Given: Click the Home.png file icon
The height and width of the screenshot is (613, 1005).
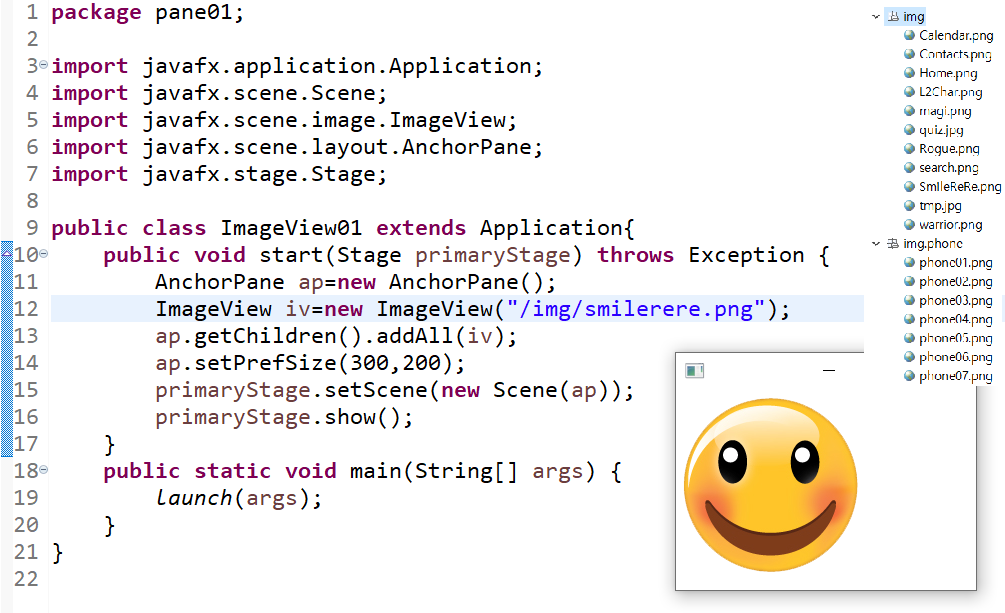Looking at the screenshot, I should [x=909, y=73].
